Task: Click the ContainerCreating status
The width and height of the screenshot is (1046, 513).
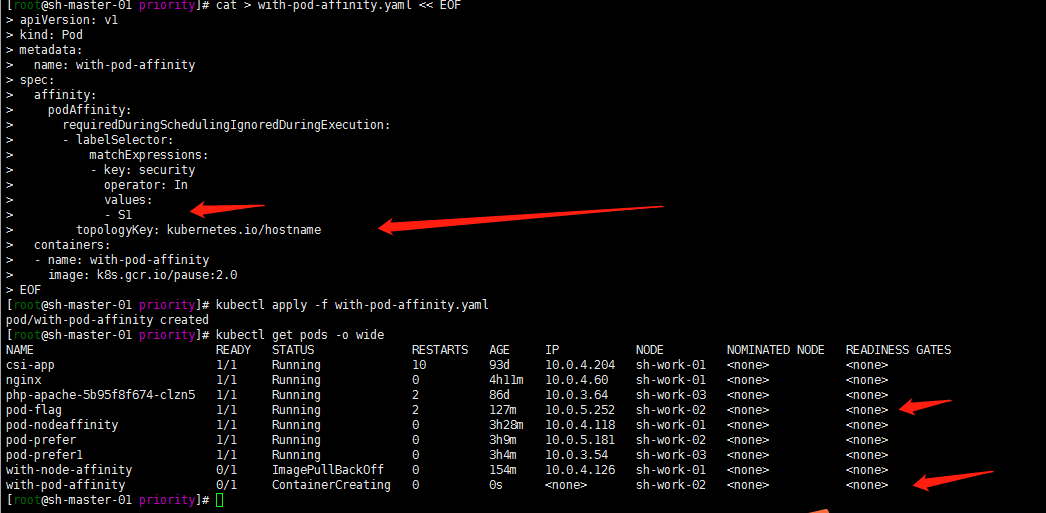Action: tap(331, 485)
